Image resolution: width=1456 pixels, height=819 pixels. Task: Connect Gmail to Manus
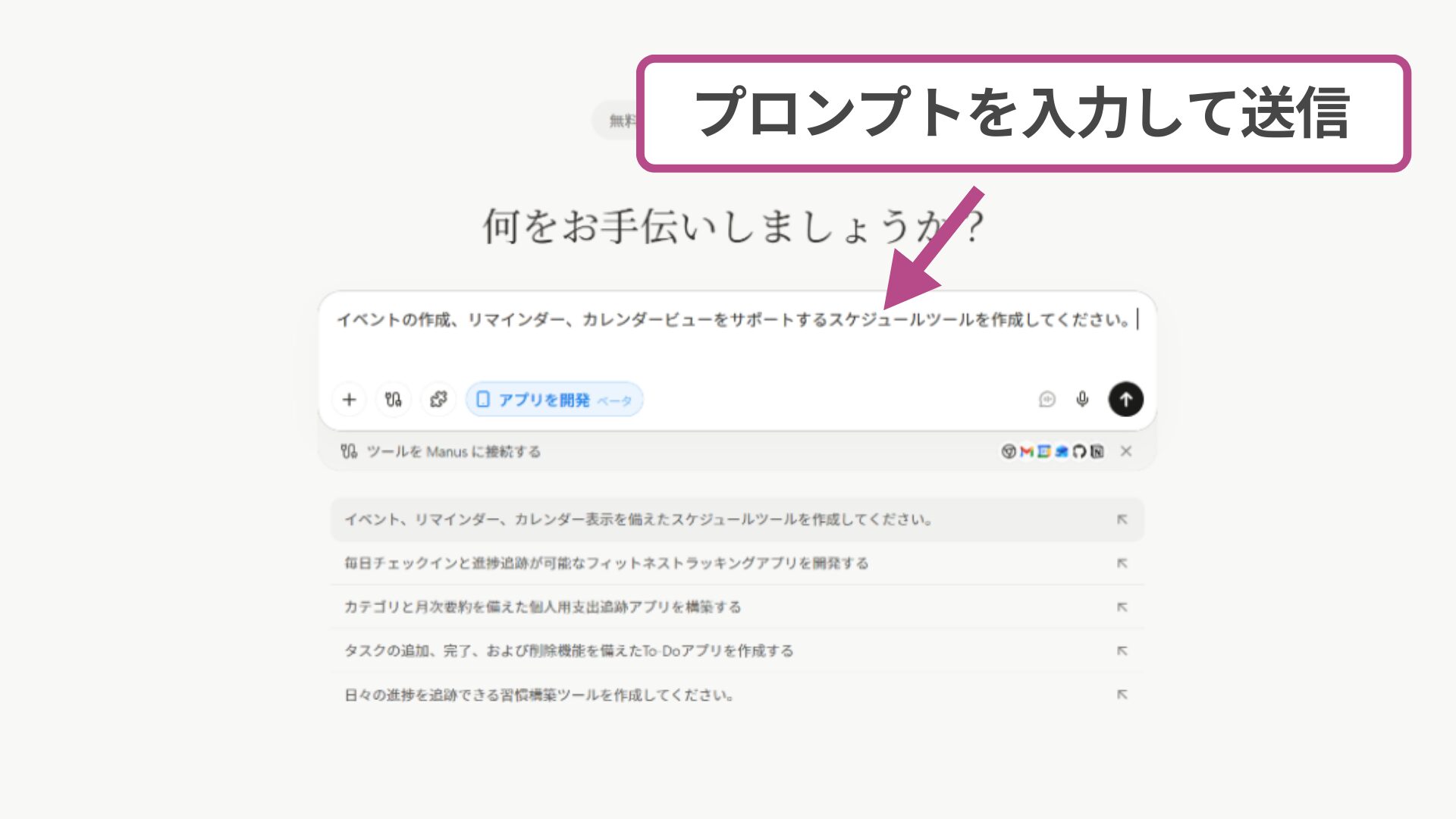(x=1026, y=451)
